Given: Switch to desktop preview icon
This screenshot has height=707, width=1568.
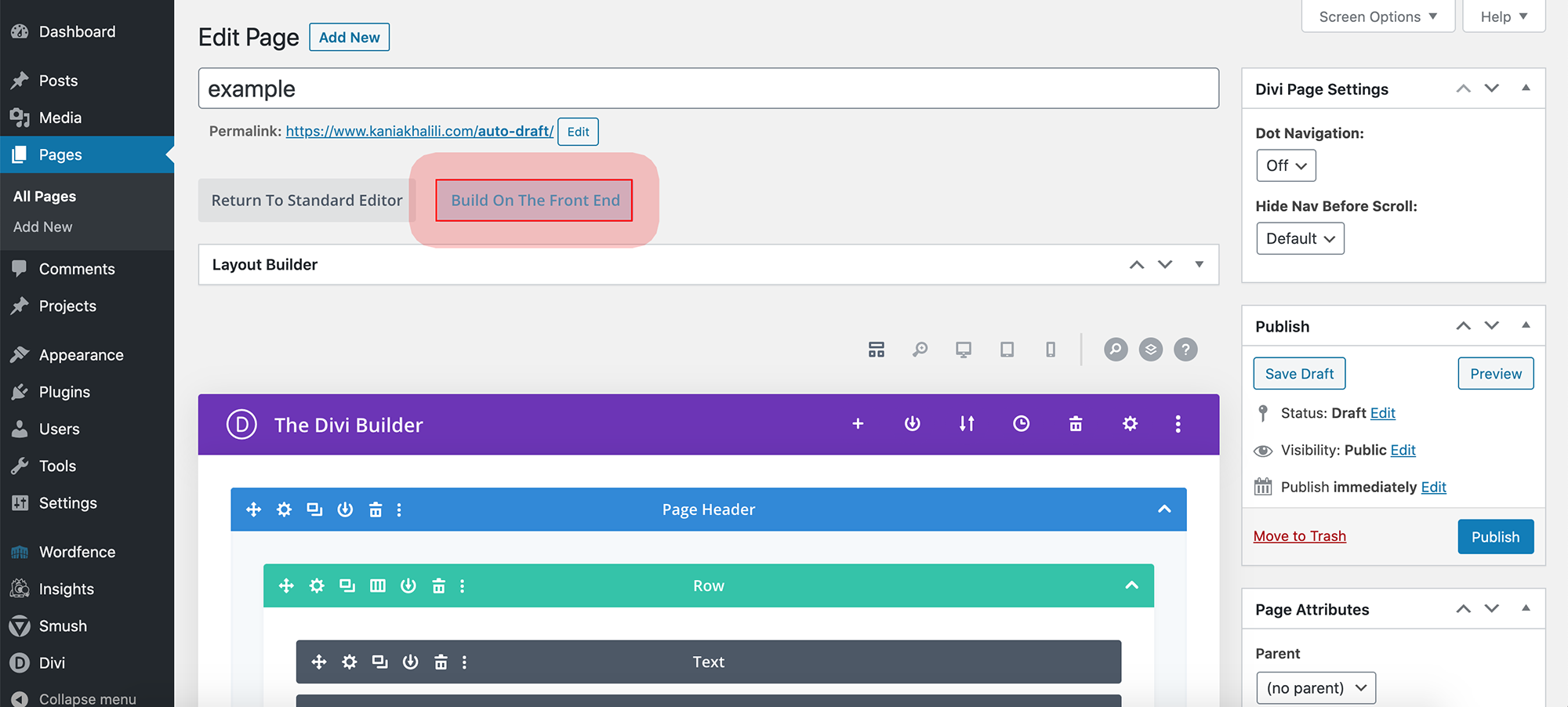Looking at the screenshot, I should (x=964, y=350).
